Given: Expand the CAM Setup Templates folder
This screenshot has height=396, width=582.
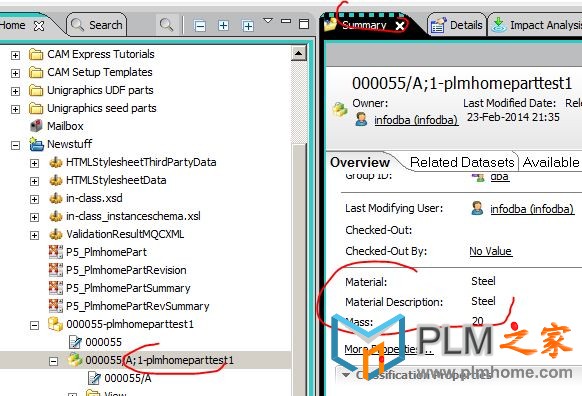Looking at the screenshot, I should tap(15, 73).
